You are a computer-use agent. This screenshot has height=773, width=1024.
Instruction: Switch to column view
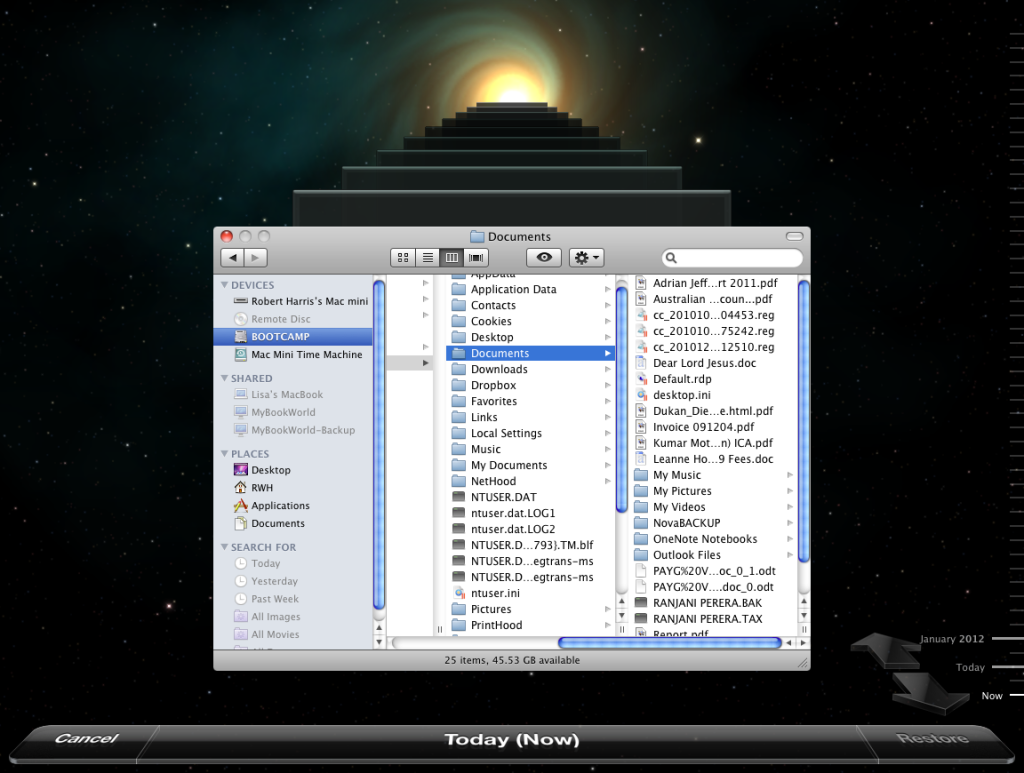pos(451,258)
